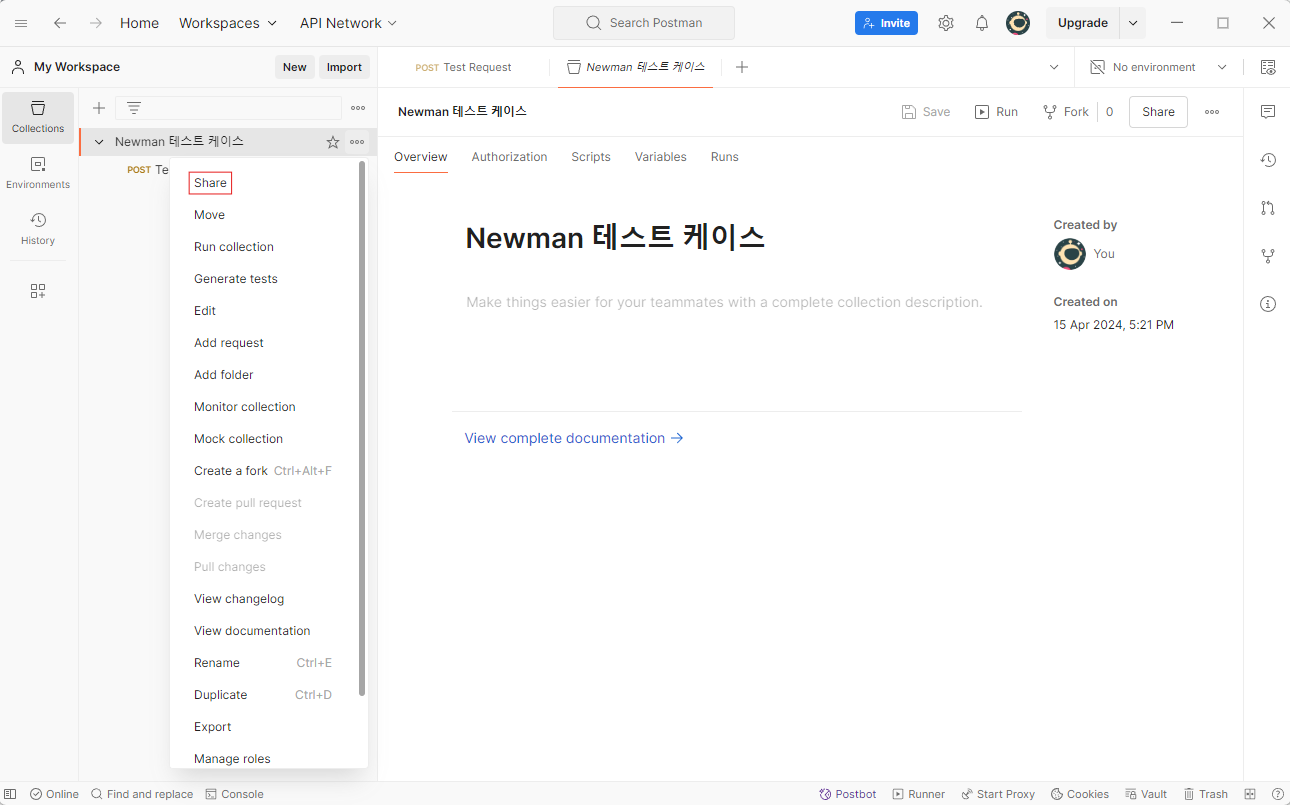Image resolution: width=1290 pixels, height=805 pixels.
Task: Open the Collections sidebar section
Action: [38, 118]
